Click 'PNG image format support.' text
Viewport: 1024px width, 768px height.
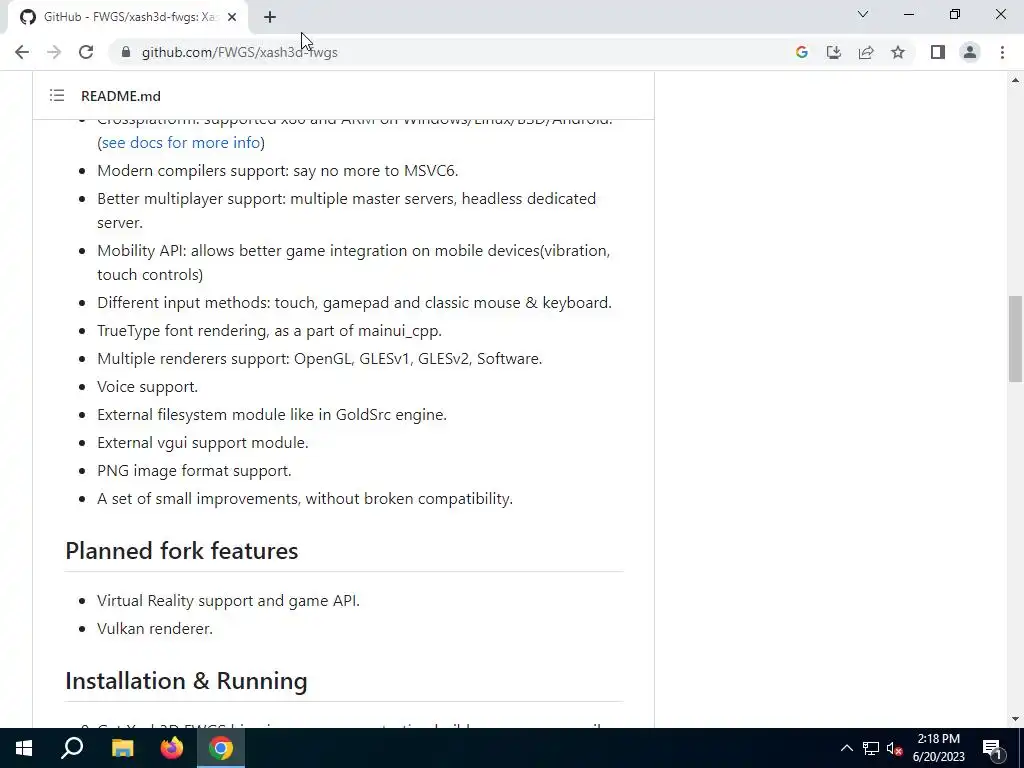click(194, 470)
